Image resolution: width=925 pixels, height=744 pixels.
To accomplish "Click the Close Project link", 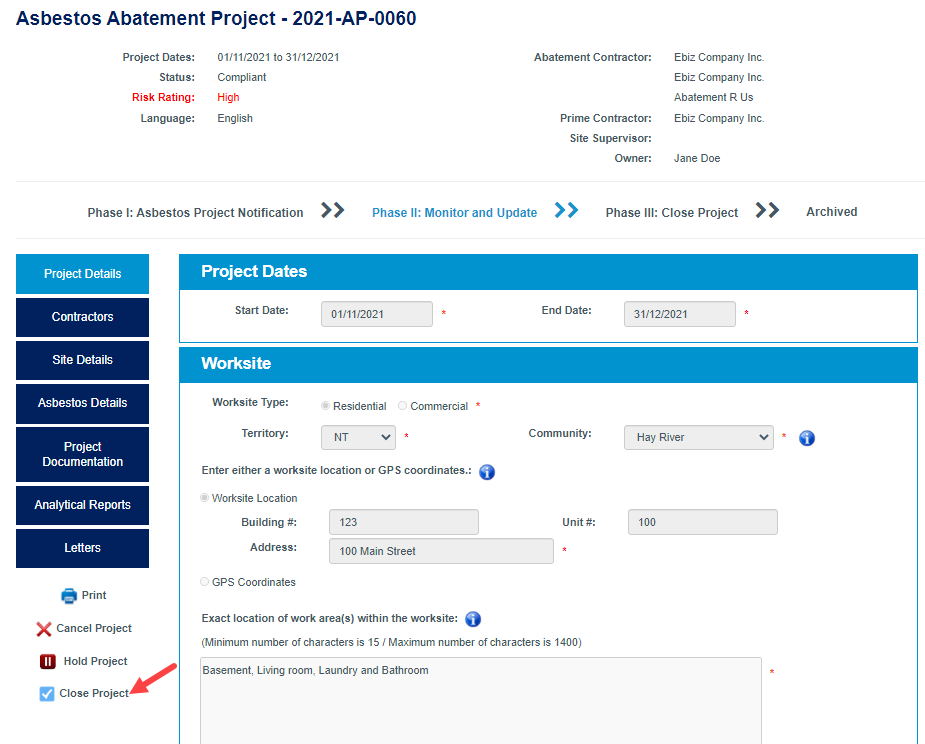I will coord(94,693).
